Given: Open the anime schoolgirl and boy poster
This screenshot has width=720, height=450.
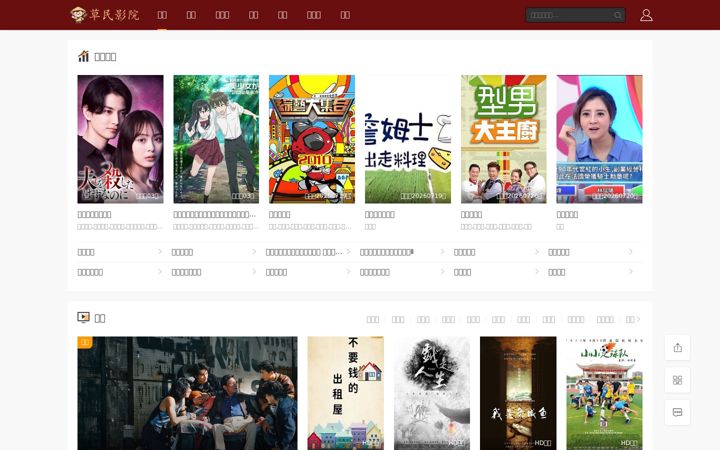Looking at the screenshot, I should pyautogui.click(x=216, y=139).
